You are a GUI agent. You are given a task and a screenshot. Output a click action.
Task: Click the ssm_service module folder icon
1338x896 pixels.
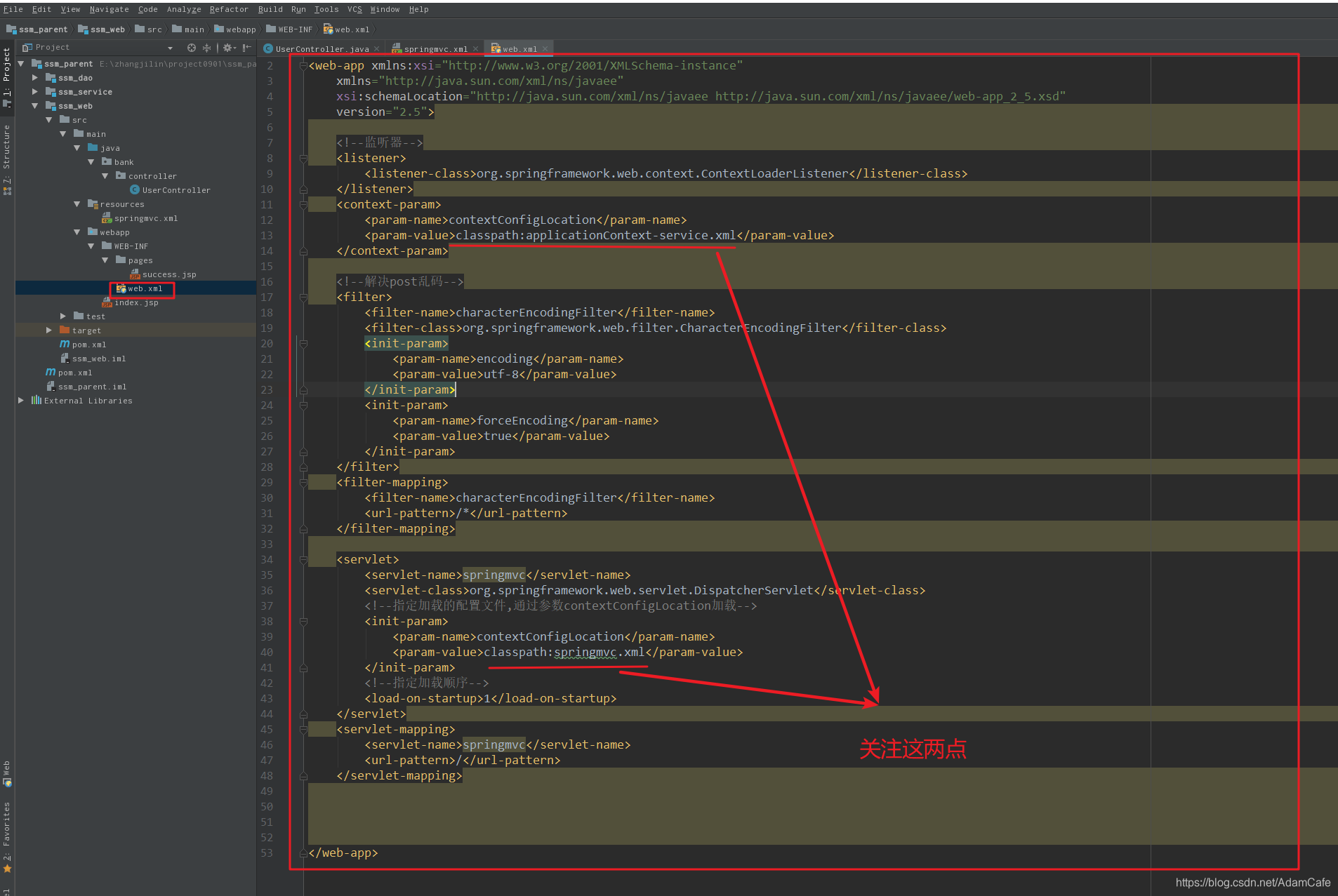(51, 91)
